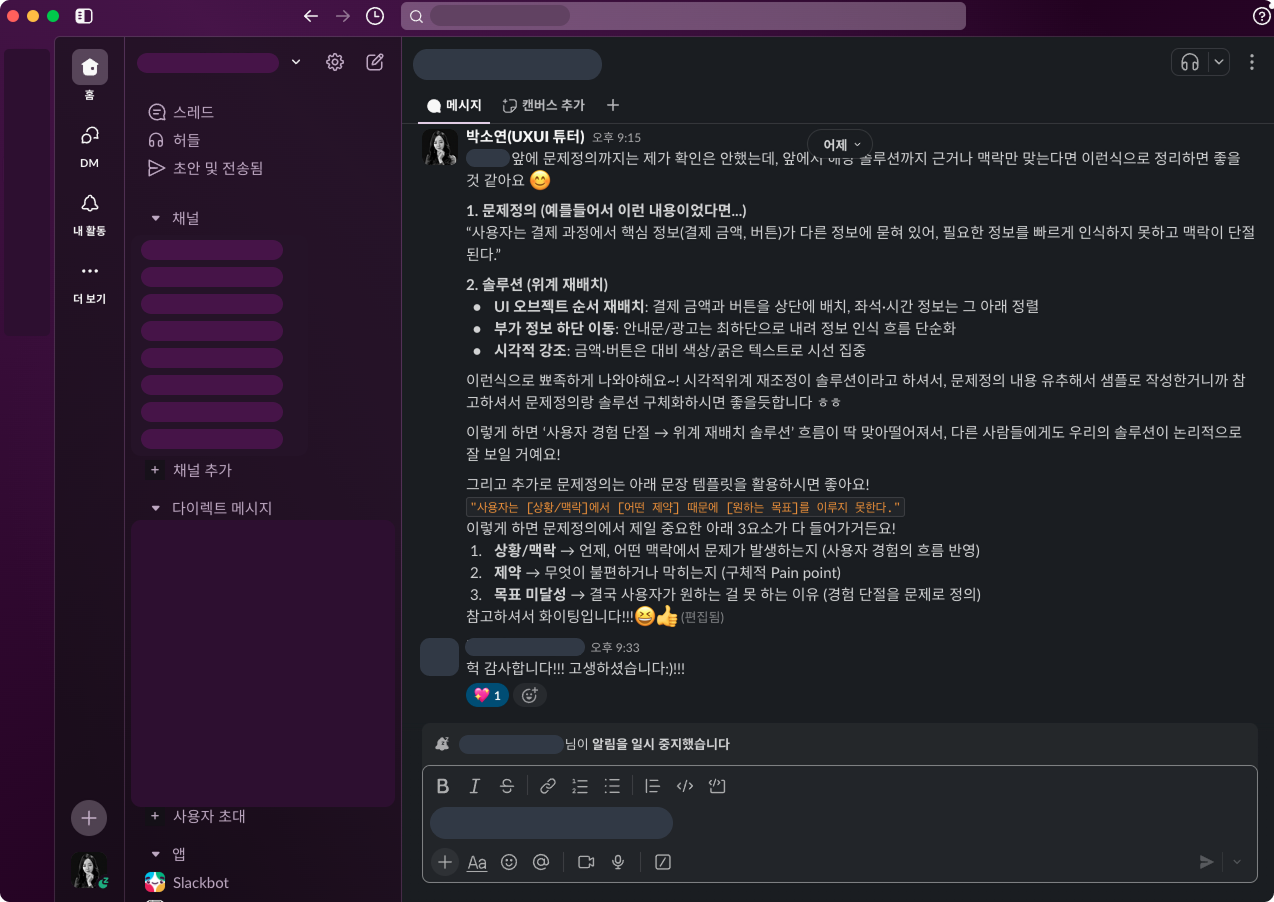The width and height of the screenshot is (1274, 902).
Task: Open huddle options dropdown arrow
Action: tap(1218, 62)
